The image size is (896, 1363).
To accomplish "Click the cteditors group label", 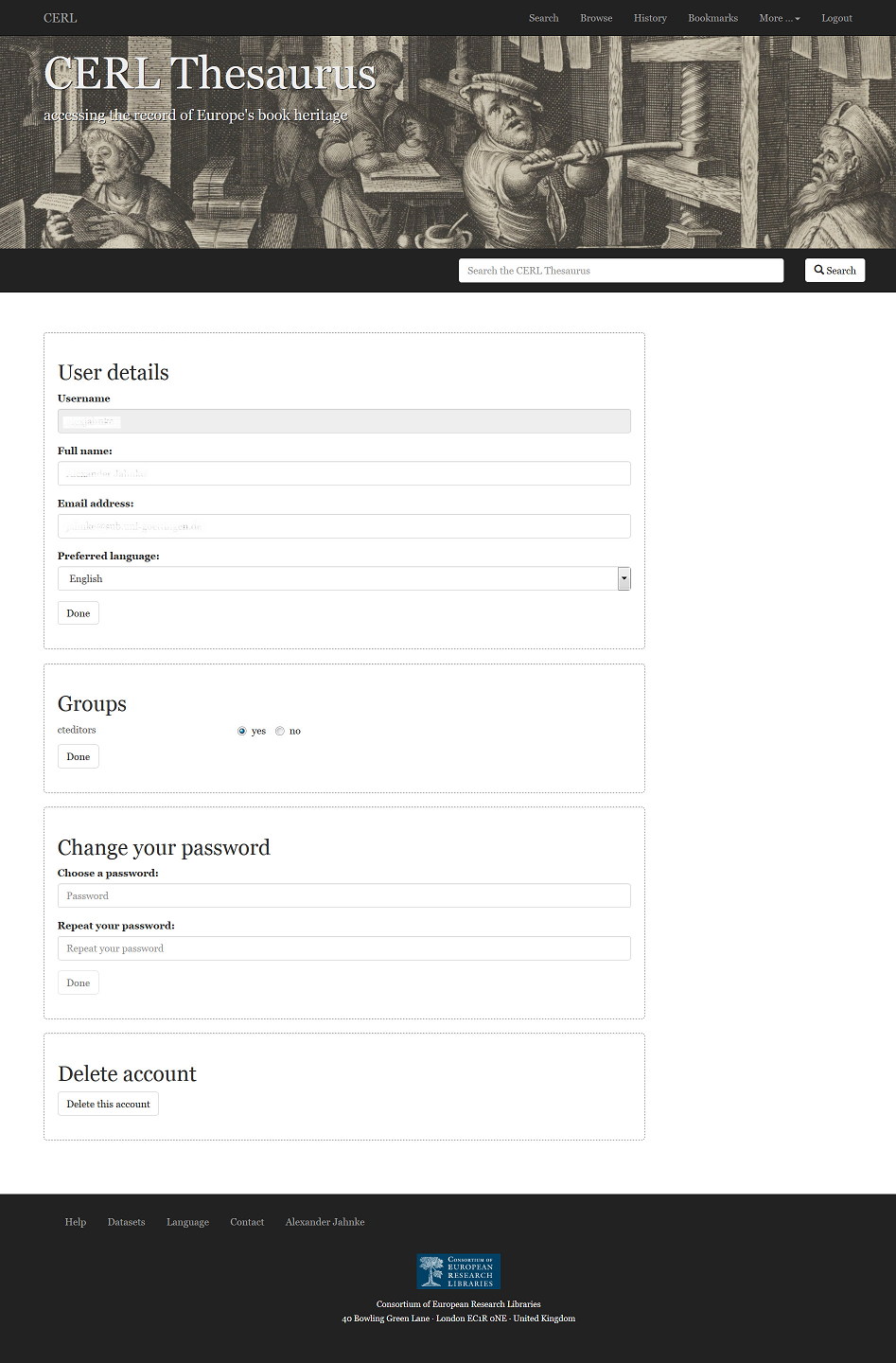I will click(x=77, y=730).
